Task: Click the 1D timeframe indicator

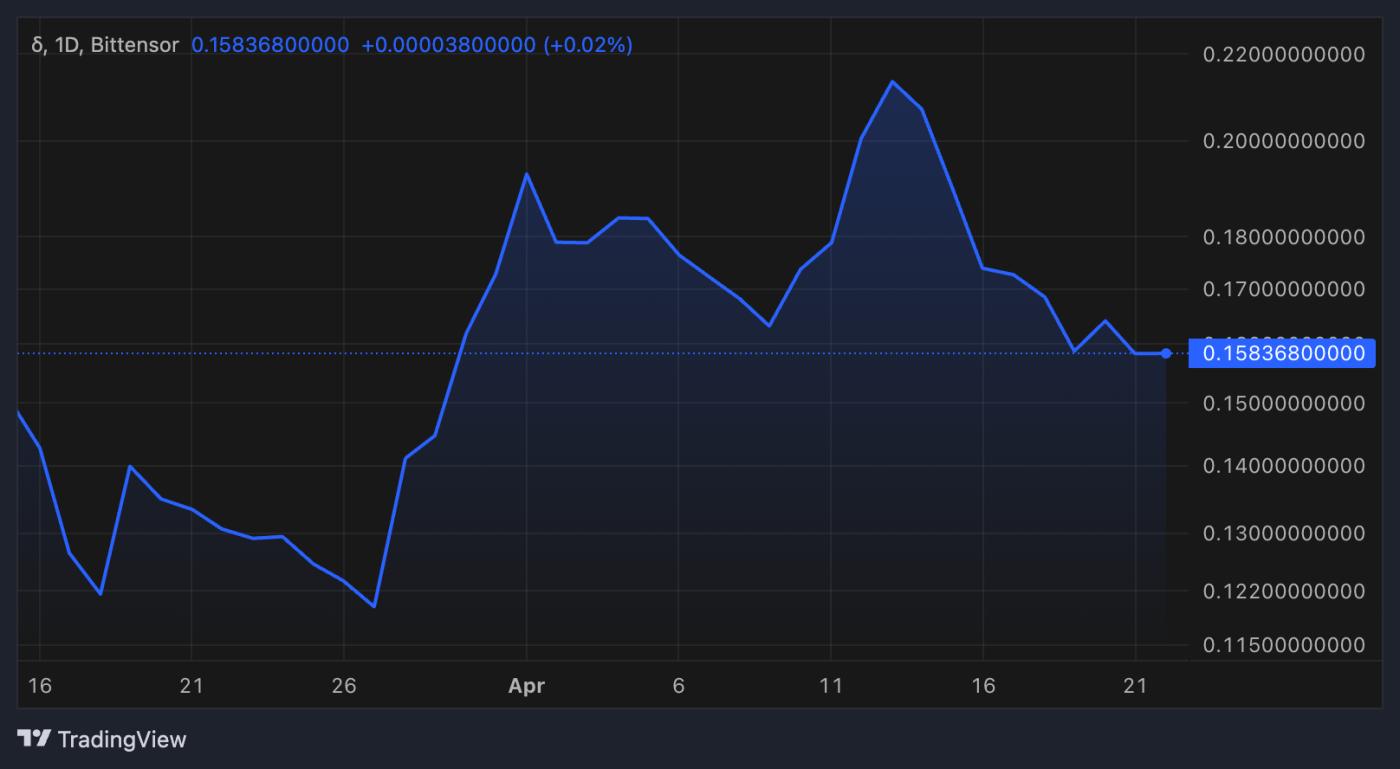Action: tap(66, 44)
